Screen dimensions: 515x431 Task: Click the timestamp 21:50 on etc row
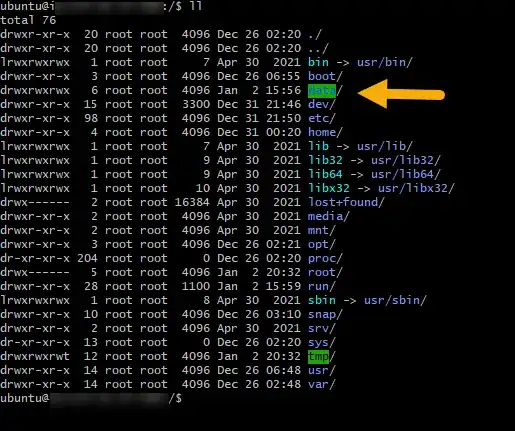[283, 118]
